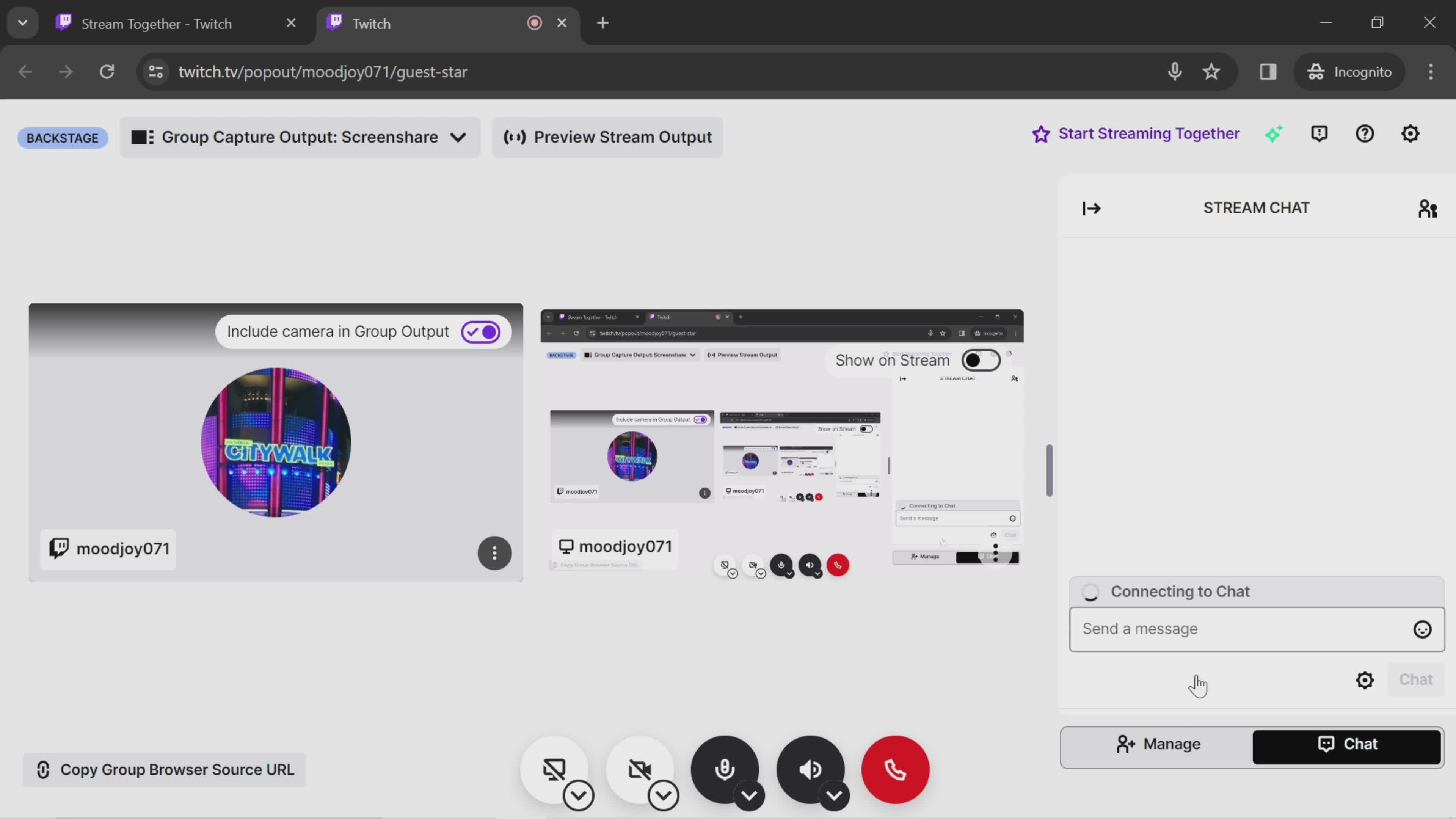
Task: Copy Group Browser Source URL
Action: [x=165, y=770]
